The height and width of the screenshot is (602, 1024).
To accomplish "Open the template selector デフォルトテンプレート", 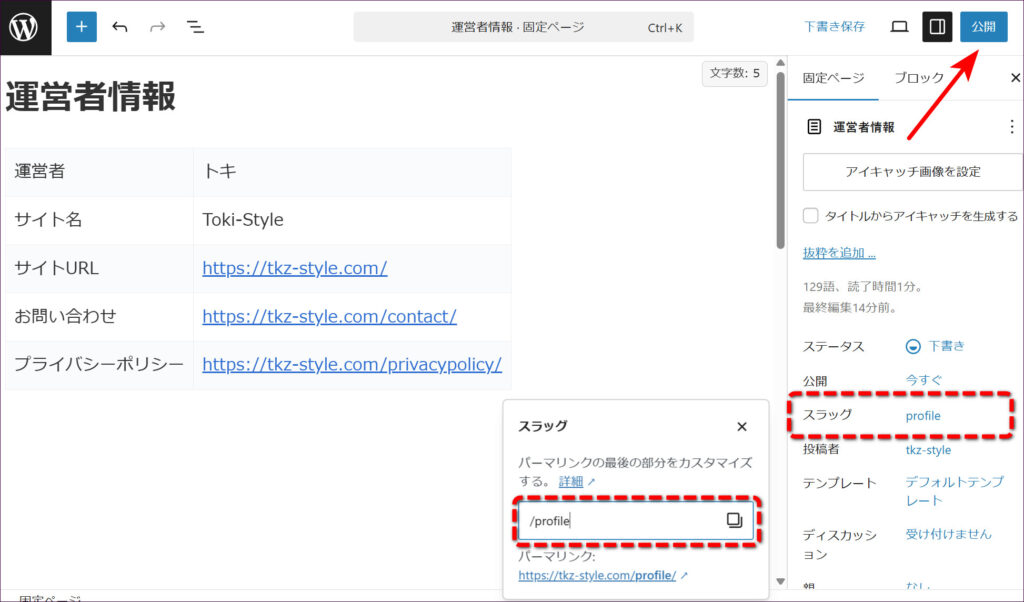I will click(953, 491).
